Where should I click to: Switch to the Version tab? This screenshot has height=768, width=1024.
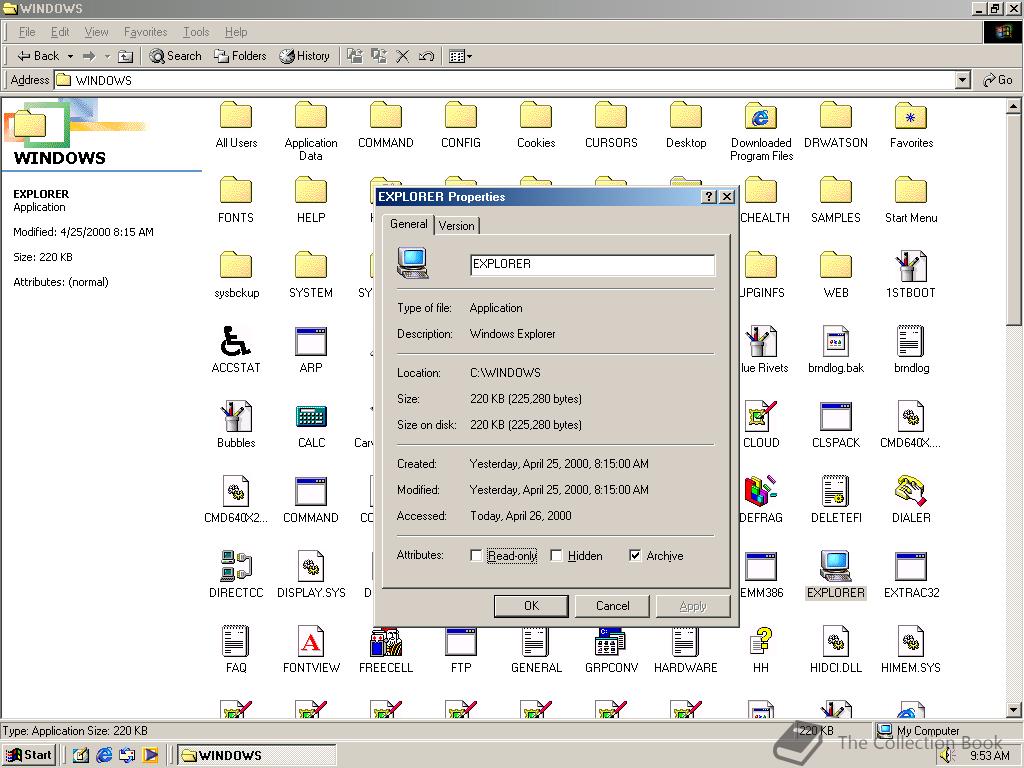pyautogui.click(x=457, y=225)
